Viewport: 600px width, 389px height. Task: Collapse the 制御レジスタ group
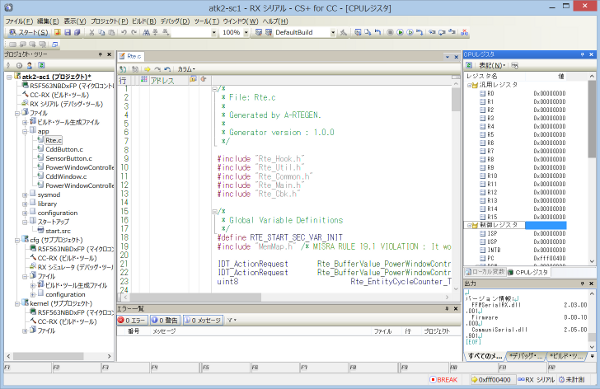click(469, 225)
